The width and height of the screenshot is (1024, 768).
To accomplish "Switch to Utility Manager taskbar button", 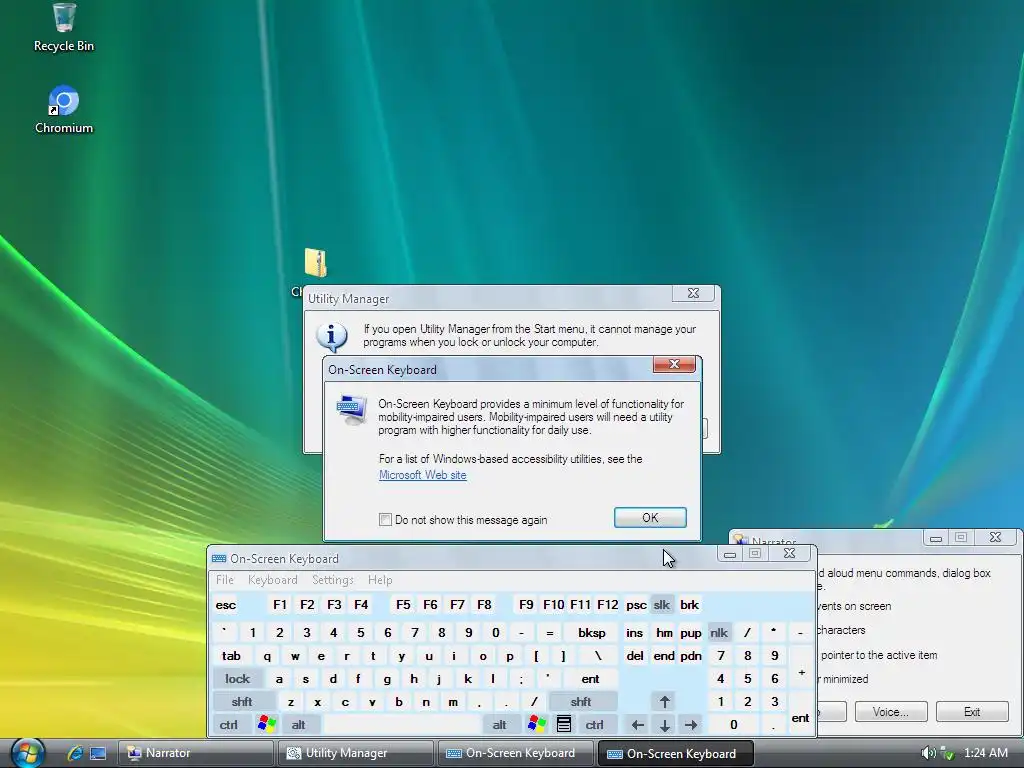I will point(356,753).
